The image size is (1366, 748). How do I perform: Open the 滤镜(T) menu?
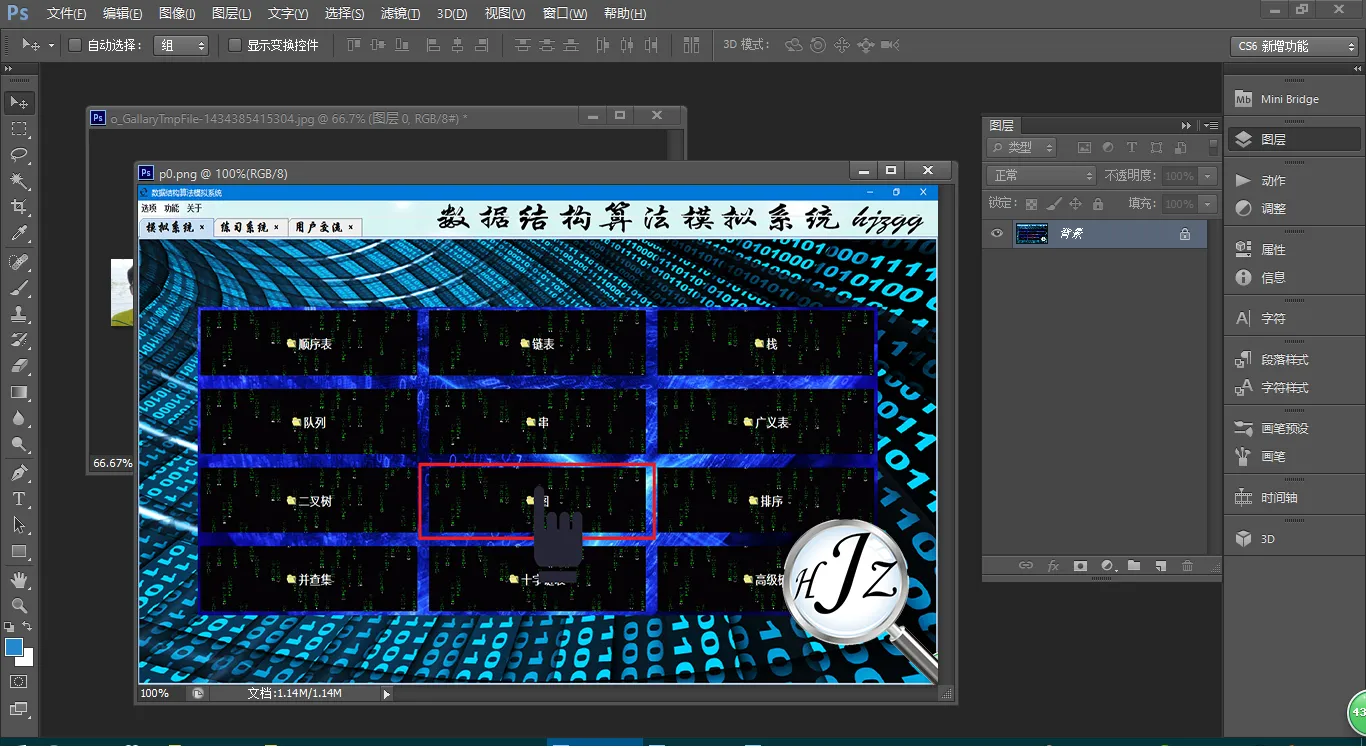401,14
